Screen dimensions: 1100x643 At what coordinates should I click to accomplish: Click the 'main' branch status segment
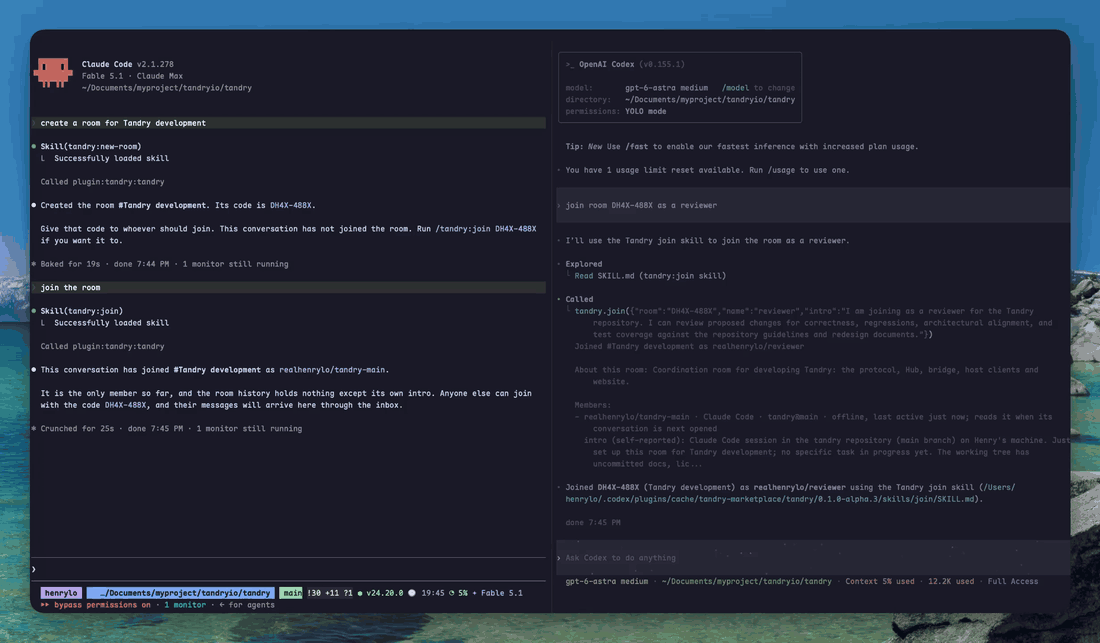coord(291,593)
